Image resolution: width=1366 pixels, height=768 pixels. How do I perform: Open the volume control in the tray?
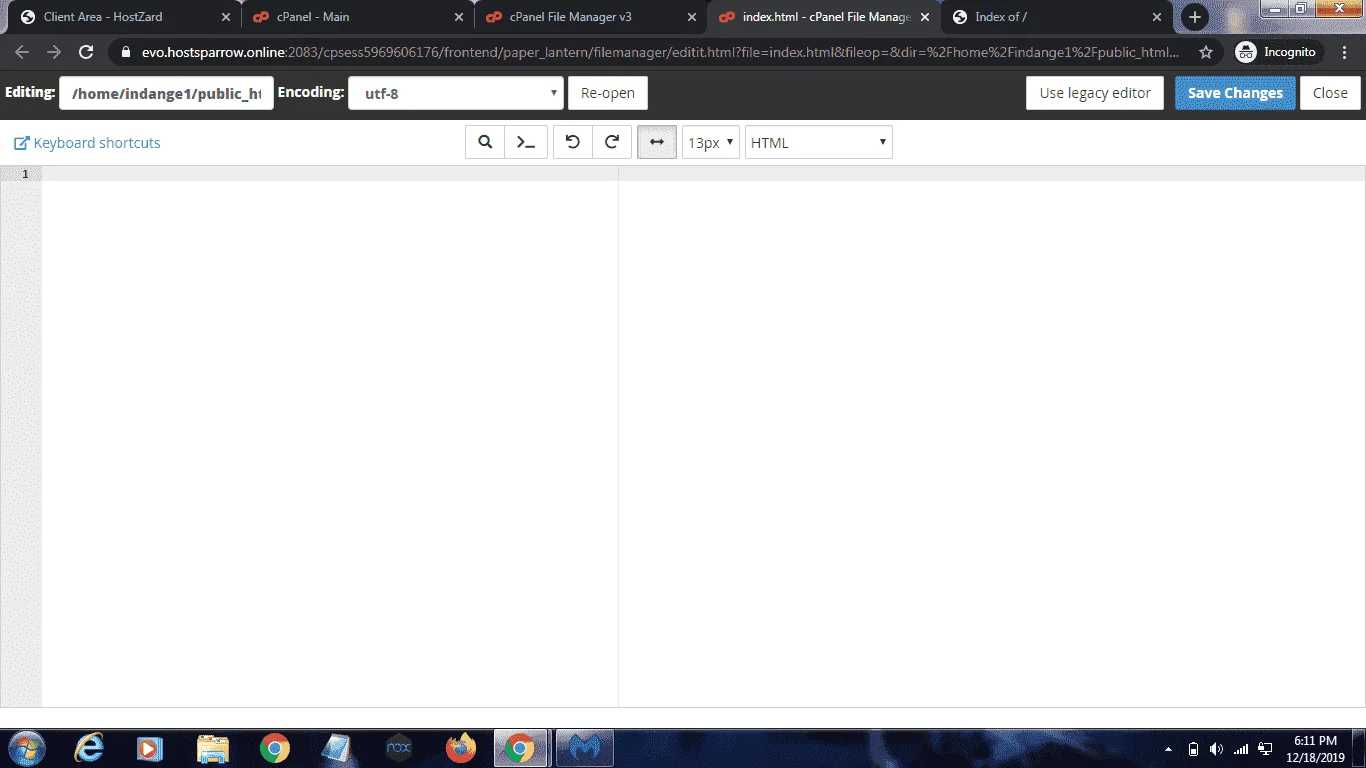point(1217,748)
